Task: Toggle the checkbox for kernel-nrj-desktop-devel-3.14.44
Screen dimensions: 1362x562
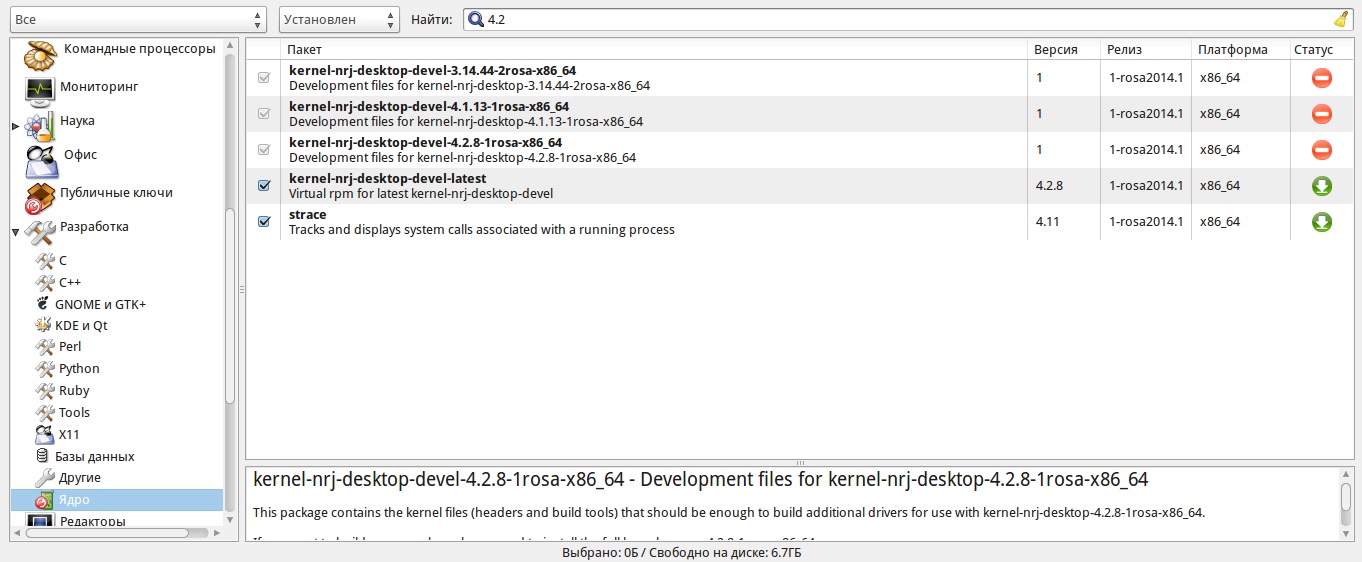Action: click(264, 78)
